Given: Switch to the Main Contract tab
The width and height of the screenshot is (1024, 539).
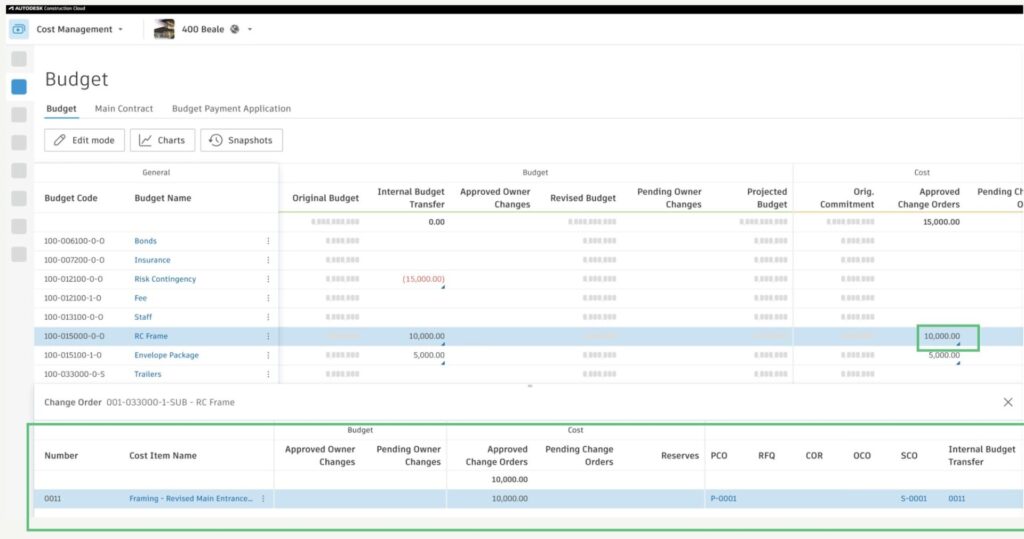Looking at the screenshot, I should 124,108.
